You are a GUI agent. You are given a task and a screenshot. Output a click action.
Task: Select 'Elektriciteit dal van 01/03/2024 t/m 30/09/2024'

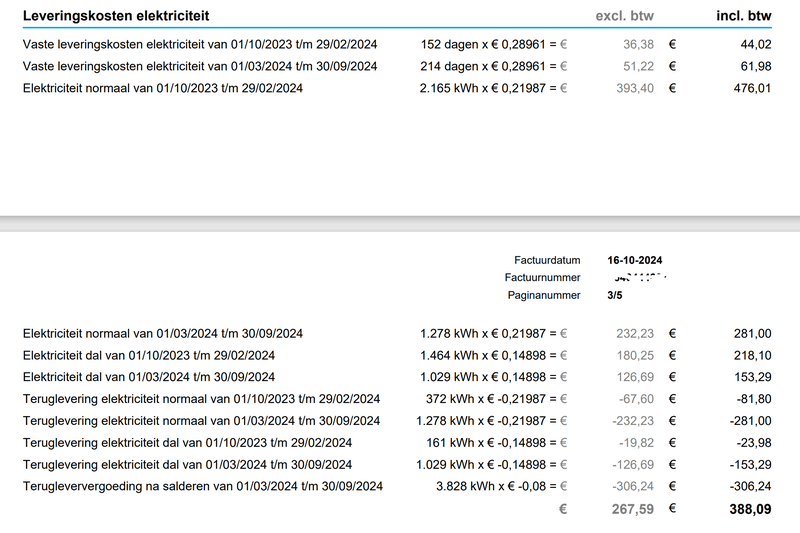pos(149,377)
